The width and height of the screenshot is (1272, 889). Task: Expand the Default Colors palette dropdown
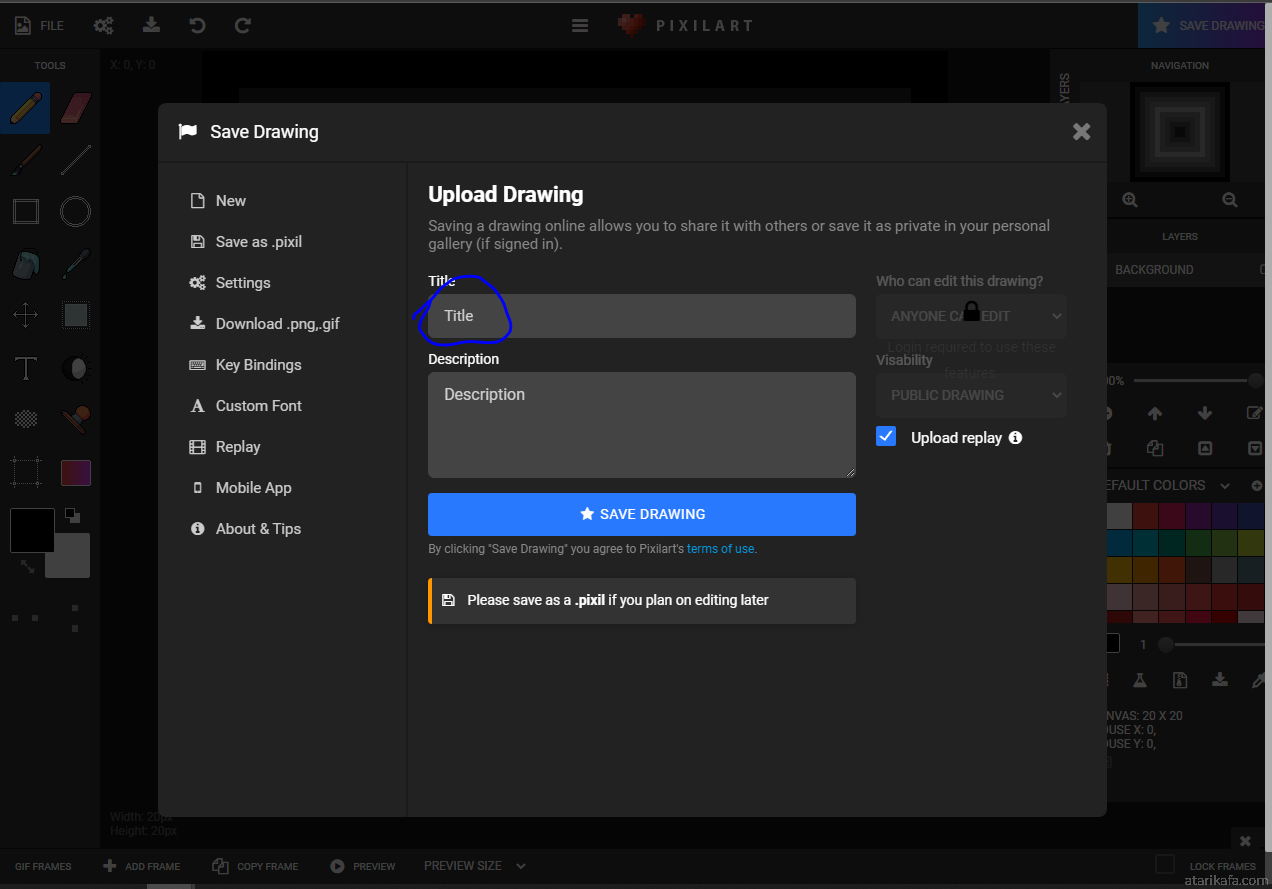[1225, 486]
